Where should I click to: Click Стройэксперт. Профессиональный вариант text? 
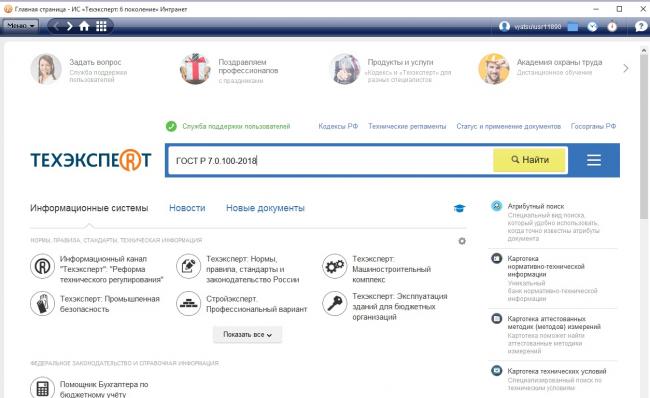tap(257, 304)
